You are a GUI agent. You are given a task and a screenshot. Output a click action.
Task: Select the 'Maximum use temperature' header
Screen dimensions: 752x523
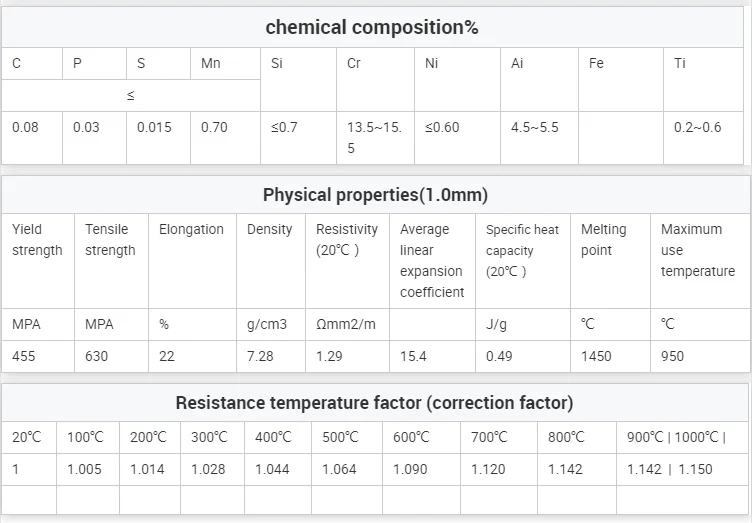coord(697,250)
